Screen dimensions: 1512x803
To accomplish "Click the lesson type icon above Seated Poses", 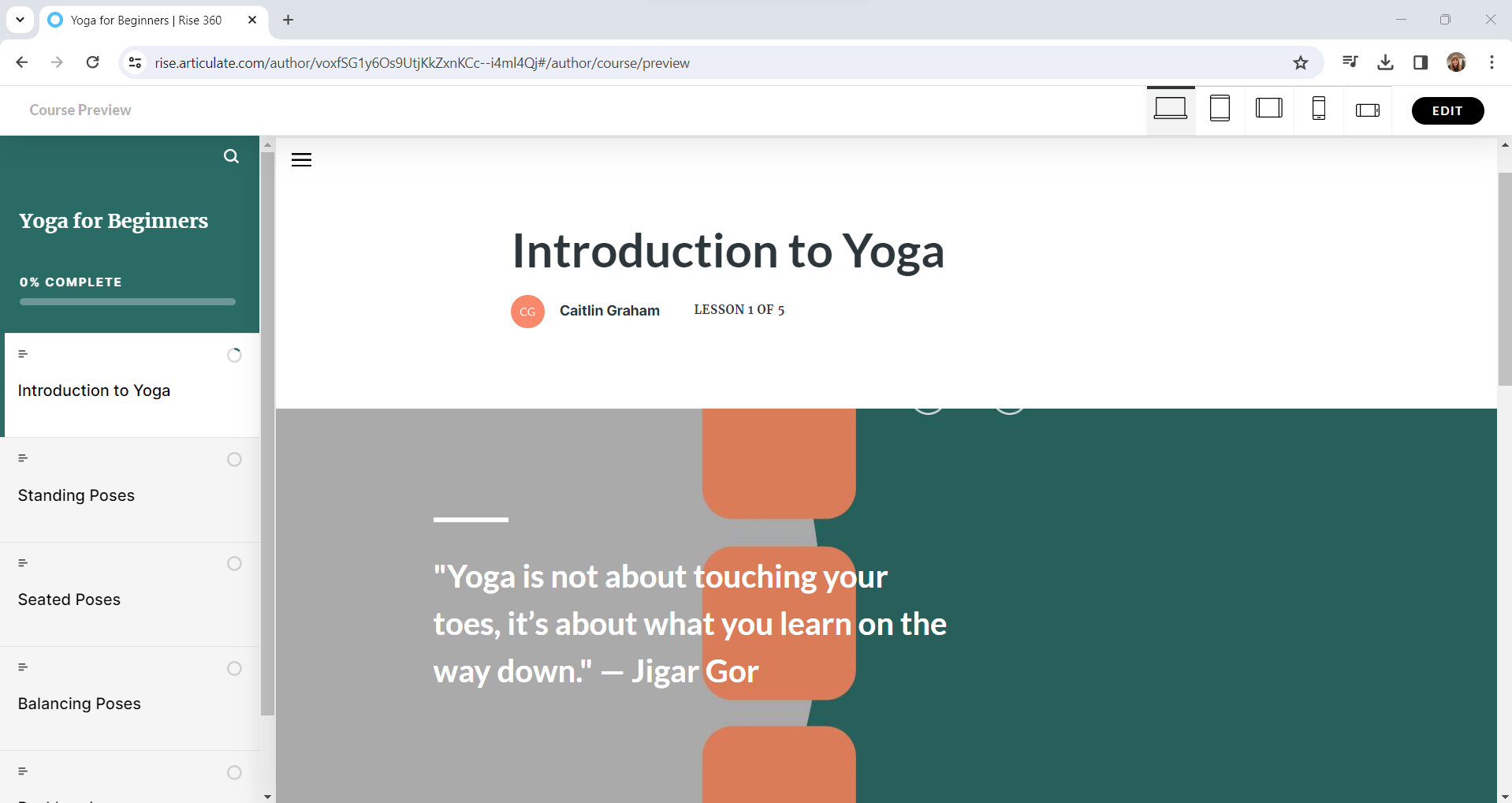I will (x=23, y=563).
